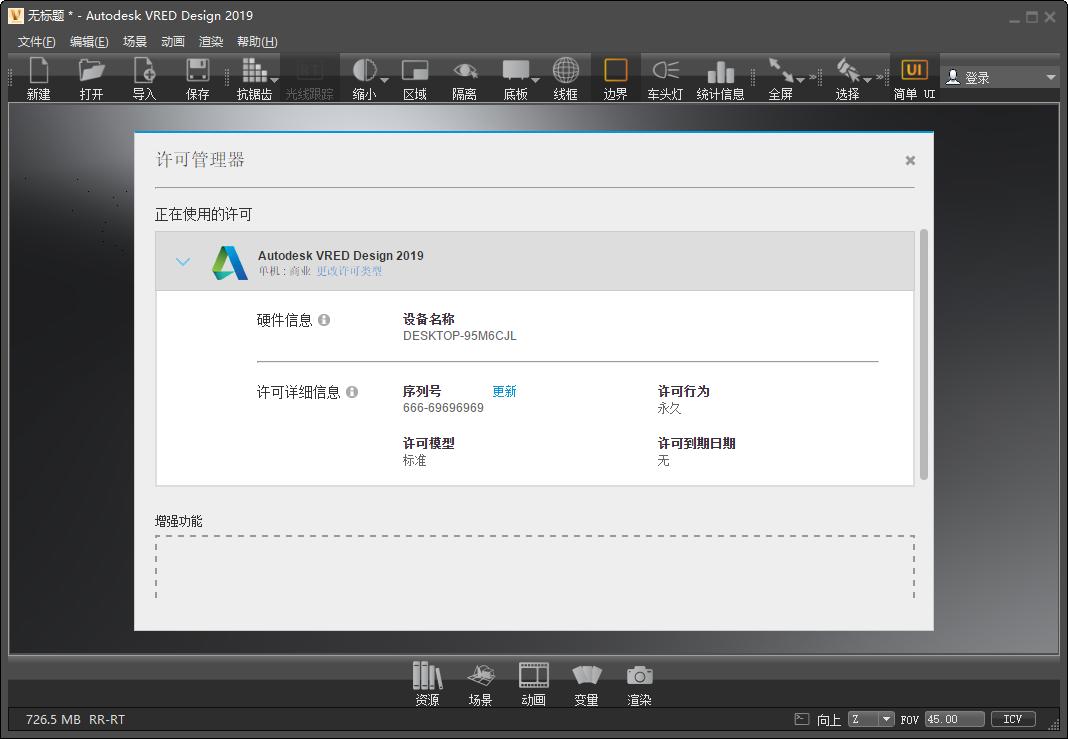Screen dimensions: 1068x739
Task: Click the license manager vertical scrollbar
Action: pos(924,354)
